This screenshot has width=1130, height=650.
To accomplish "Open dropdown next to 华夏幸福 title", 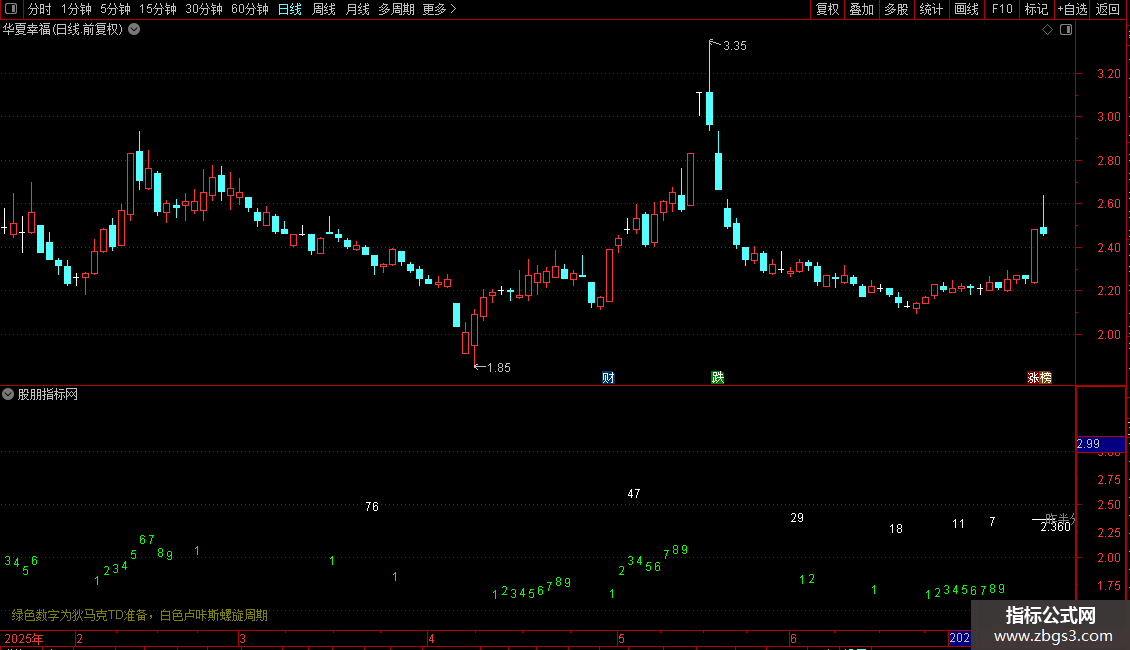I will pos(134,30).
